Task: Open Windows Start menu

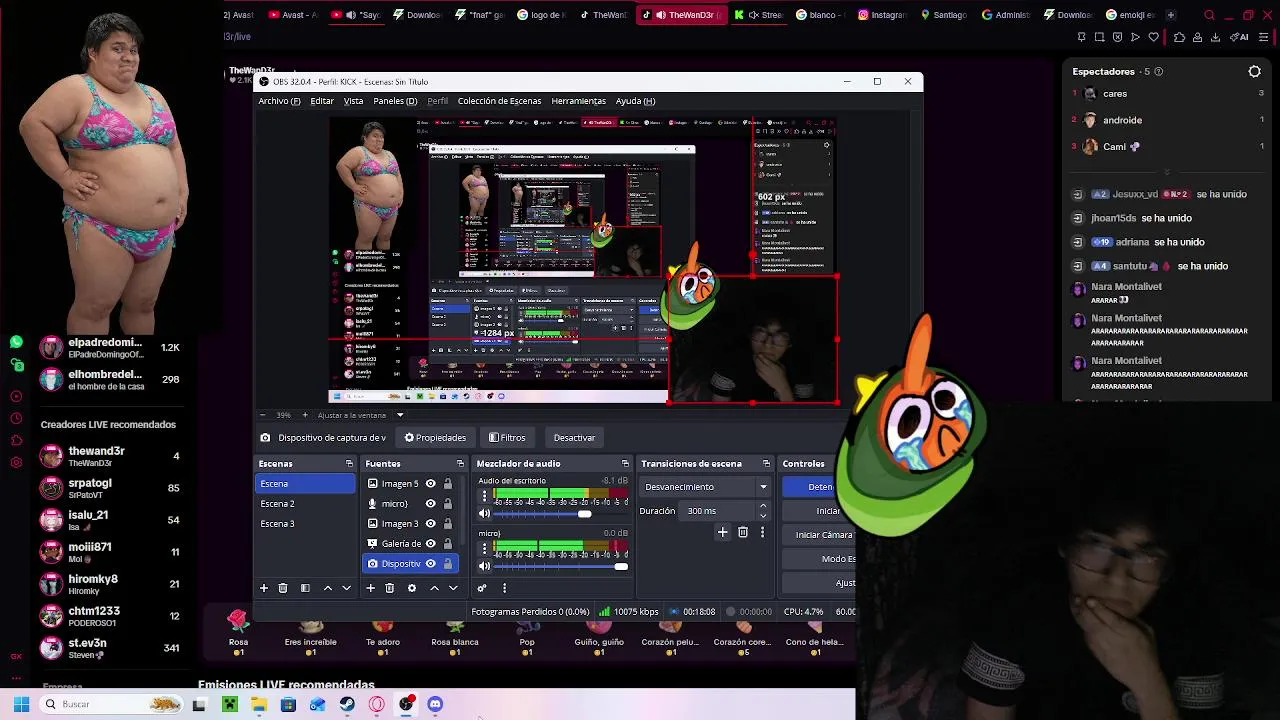Action: point(21,704)
